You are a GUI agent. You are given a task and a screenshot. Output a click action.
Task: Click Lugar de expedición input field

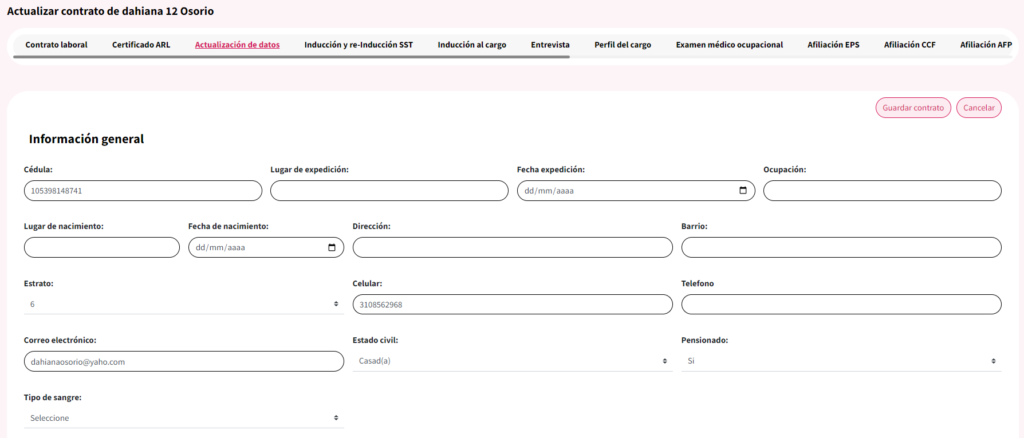point(389,191)
